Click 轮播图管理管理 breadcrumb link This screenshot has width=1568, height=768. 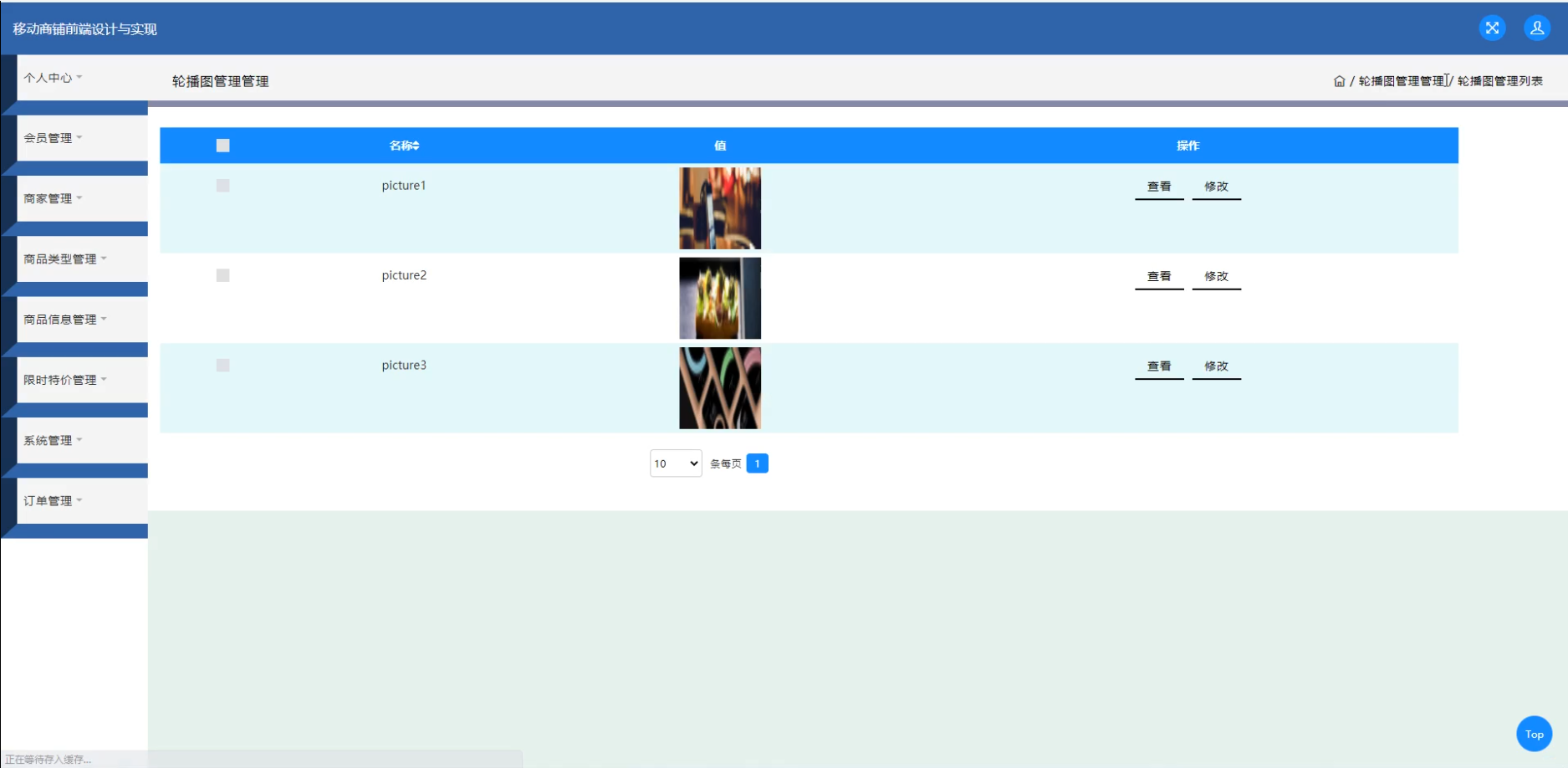(x=1402, y=81)
